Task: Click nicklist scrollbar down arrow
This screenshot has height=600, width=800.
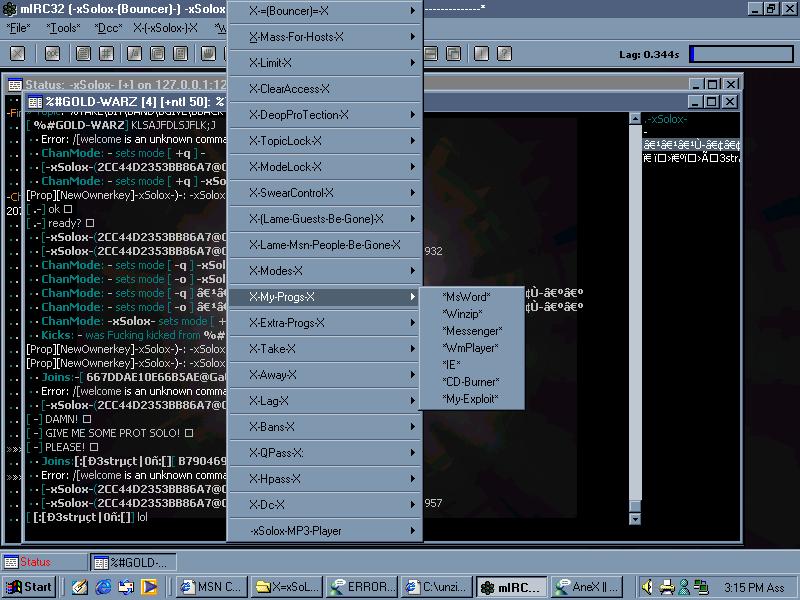Action: coord(634,518)
